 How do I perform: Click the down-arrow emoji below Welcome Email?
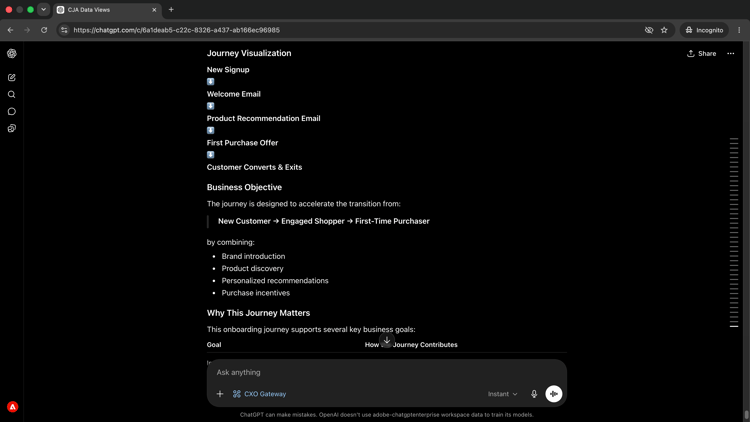(x=210, y=106)
